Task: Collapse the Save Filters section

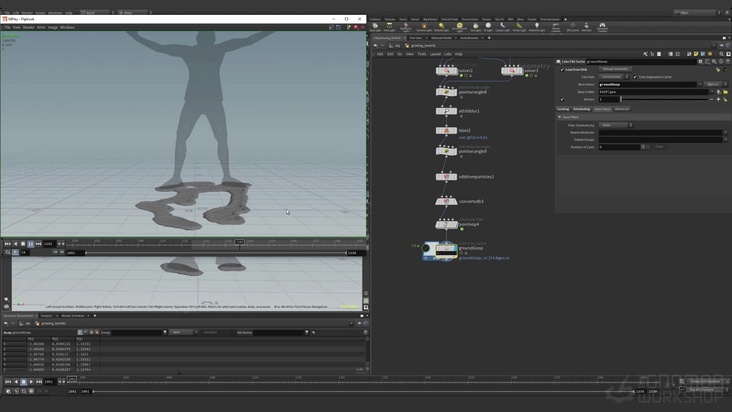Action: click(560, 117)
